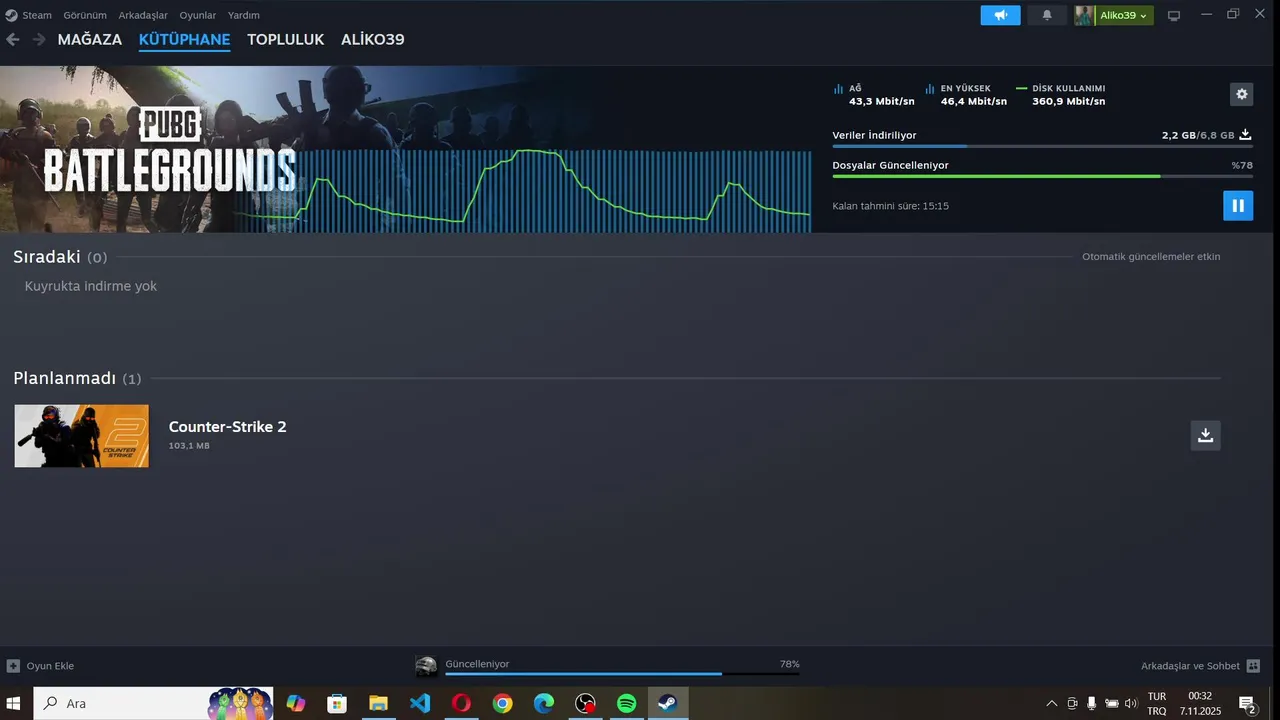
Task: Open notifications bell icon
Action: 1047,15
